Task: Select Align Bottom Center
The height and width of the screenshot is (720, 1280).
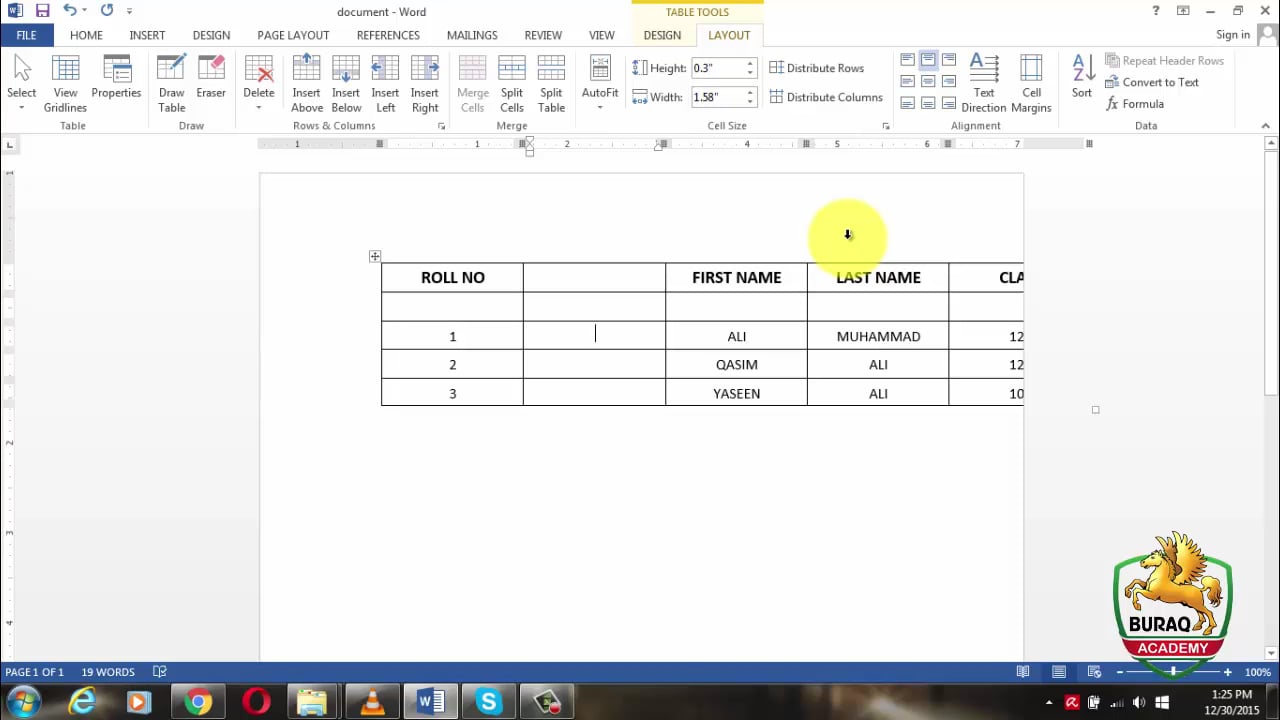Action: (x=928, y=103)
